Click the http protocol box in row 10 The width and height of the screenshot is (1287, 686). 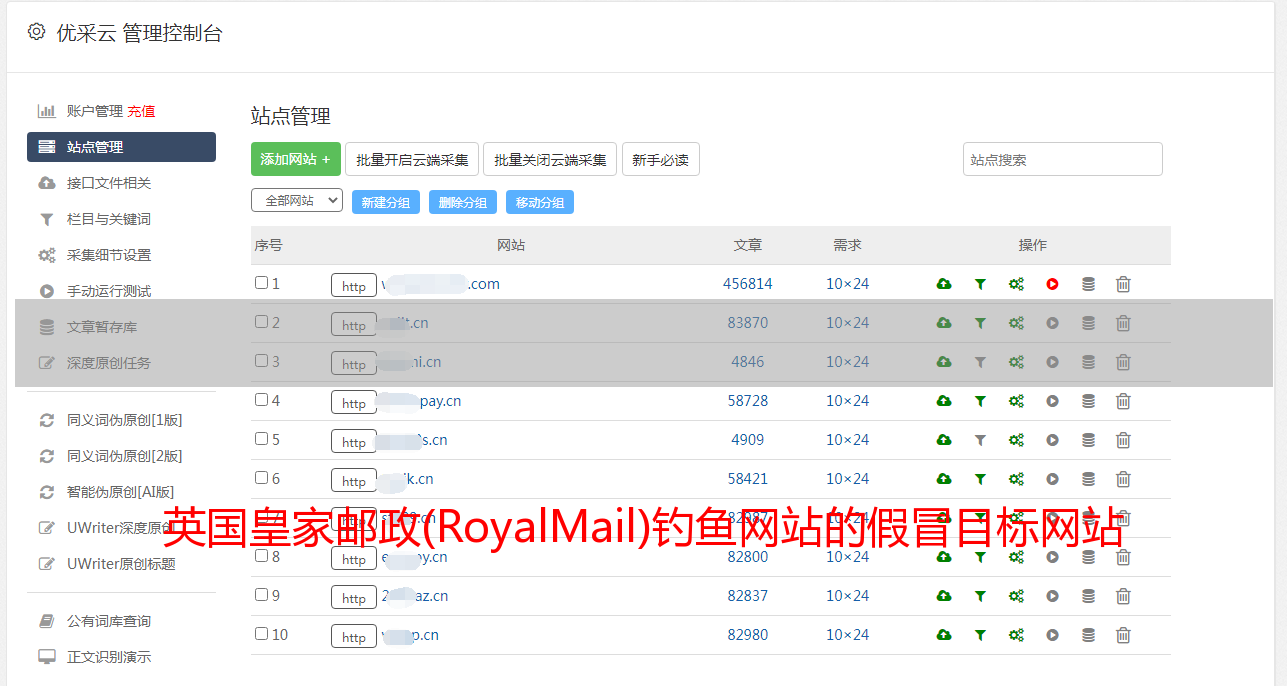tap(354, 637)
